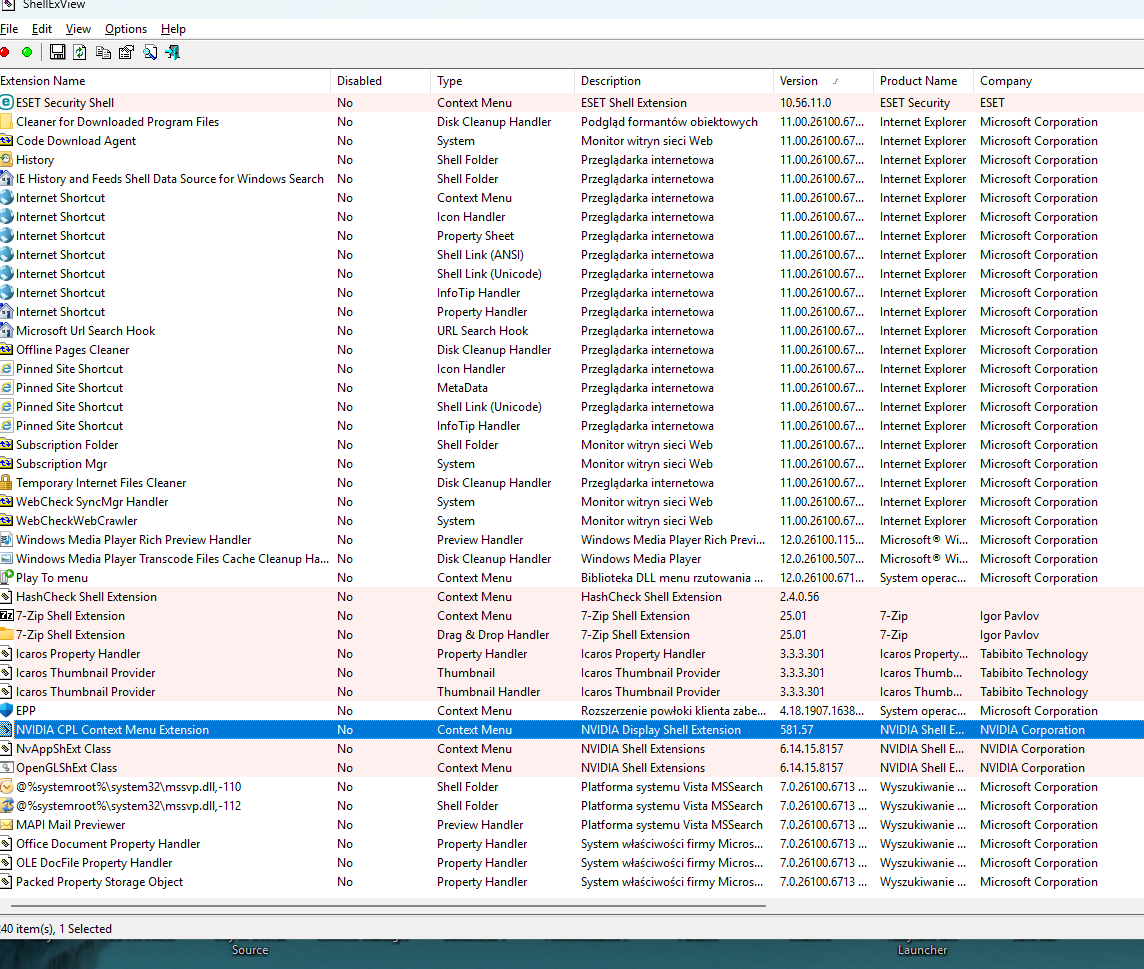Viewport: 1144px width, 969px height.
Task: Select the MAPI Mail Previewer row
Action: coord(71,825)
